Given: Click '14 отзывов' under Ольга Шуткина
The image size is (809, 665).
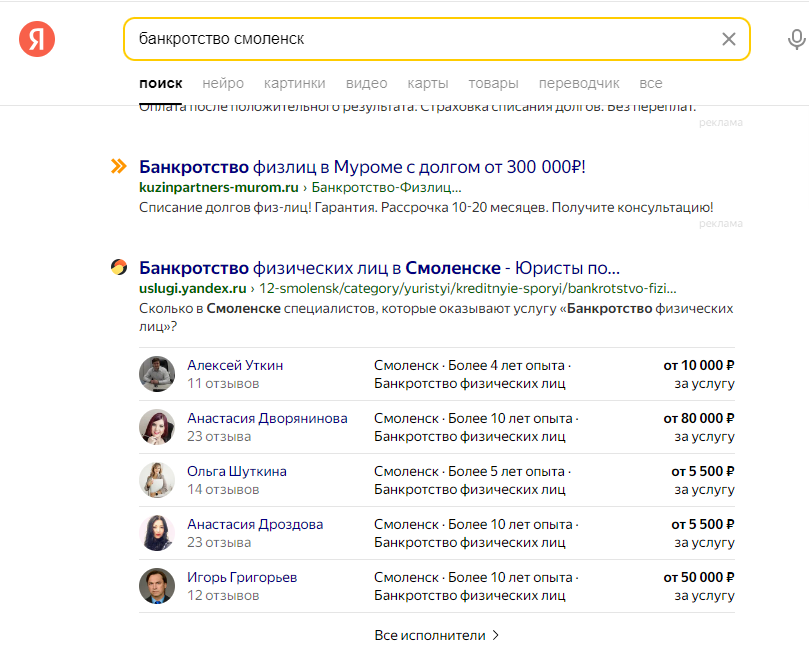Looking at the screenshot, I should click(223, 490).
